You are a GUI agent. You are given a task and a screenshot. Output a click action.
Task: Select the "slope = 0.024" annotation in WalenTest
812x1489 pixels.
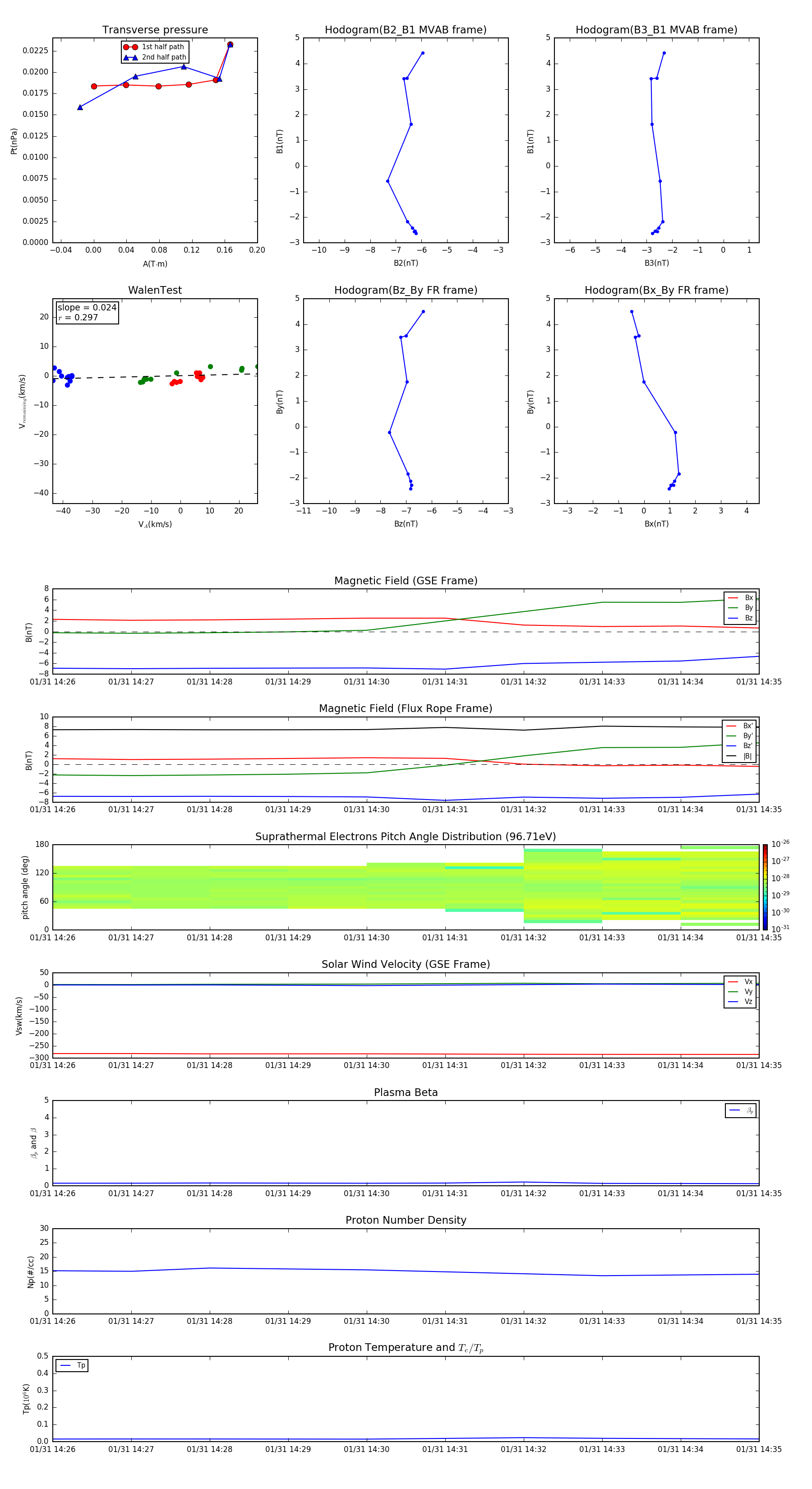[87, 308]
